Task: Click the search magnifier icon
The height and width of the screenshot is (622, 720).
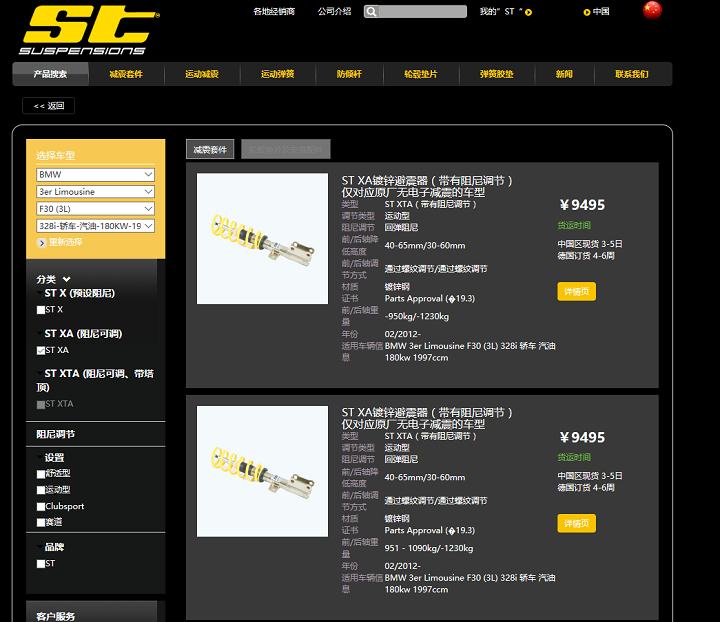Action: tap(371, 11)
